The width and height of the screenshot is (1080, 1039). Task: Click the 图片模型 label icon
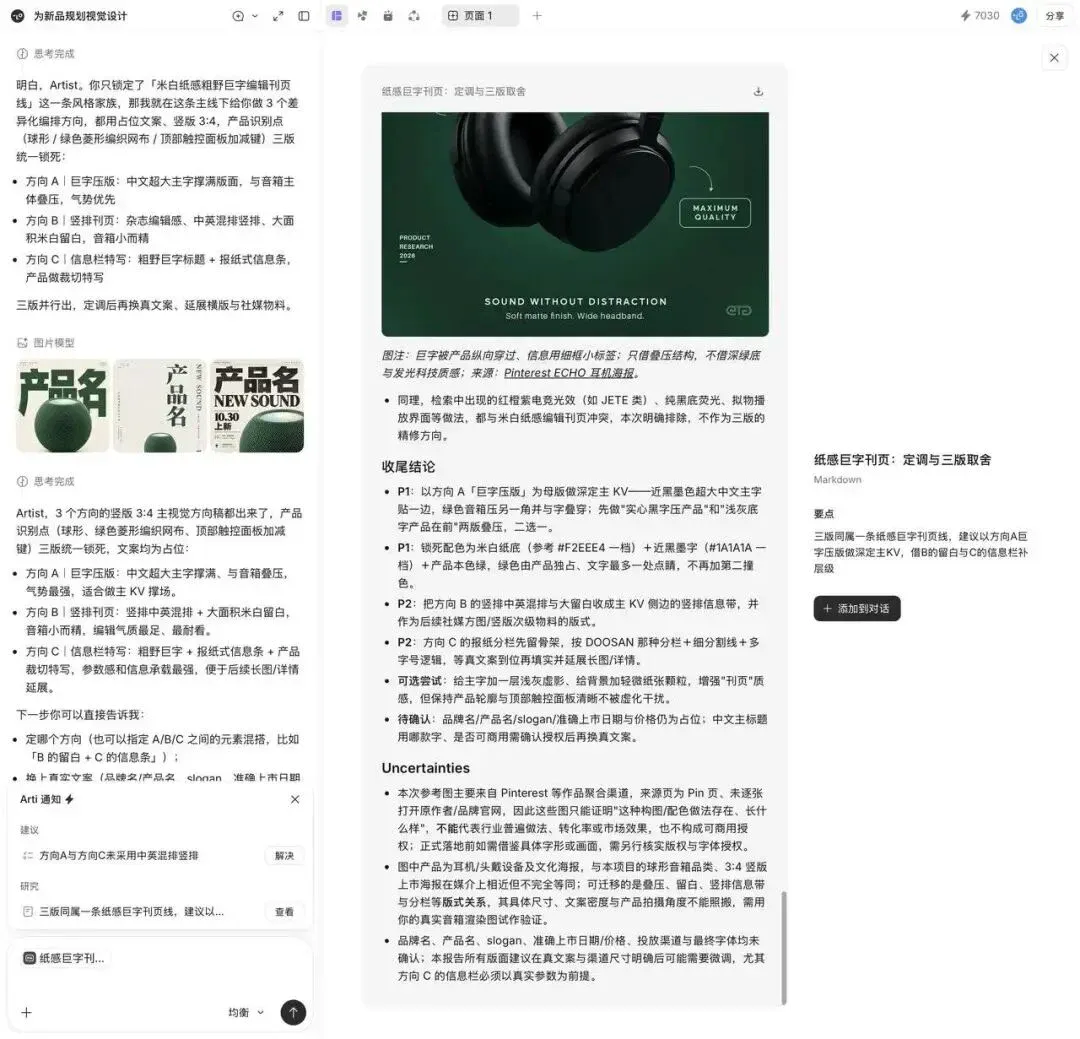(x=22, y=342)
